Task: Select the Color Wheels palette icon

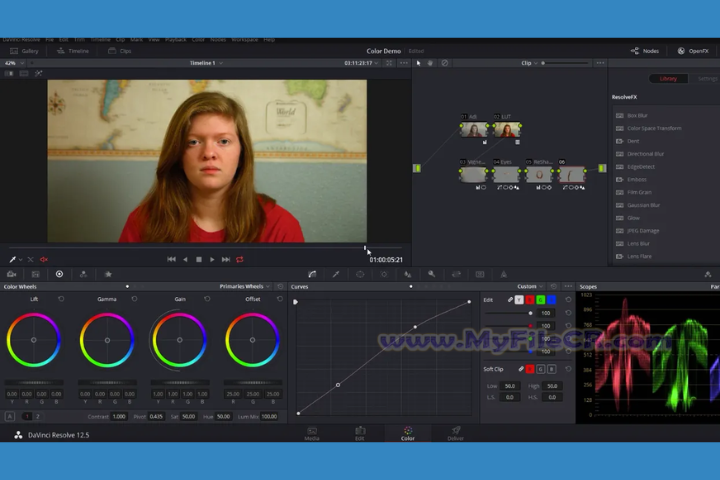Action: [x=59, y=274]
